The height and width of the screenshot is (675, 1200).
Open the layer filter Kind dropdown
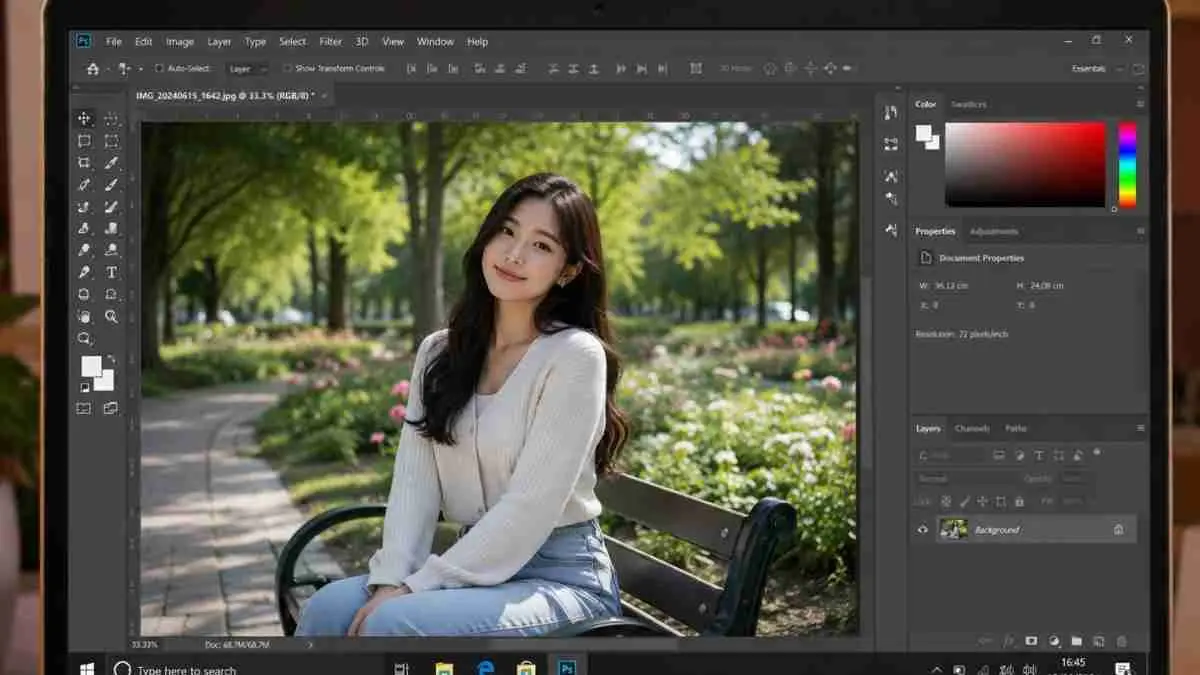coord(951,455)
